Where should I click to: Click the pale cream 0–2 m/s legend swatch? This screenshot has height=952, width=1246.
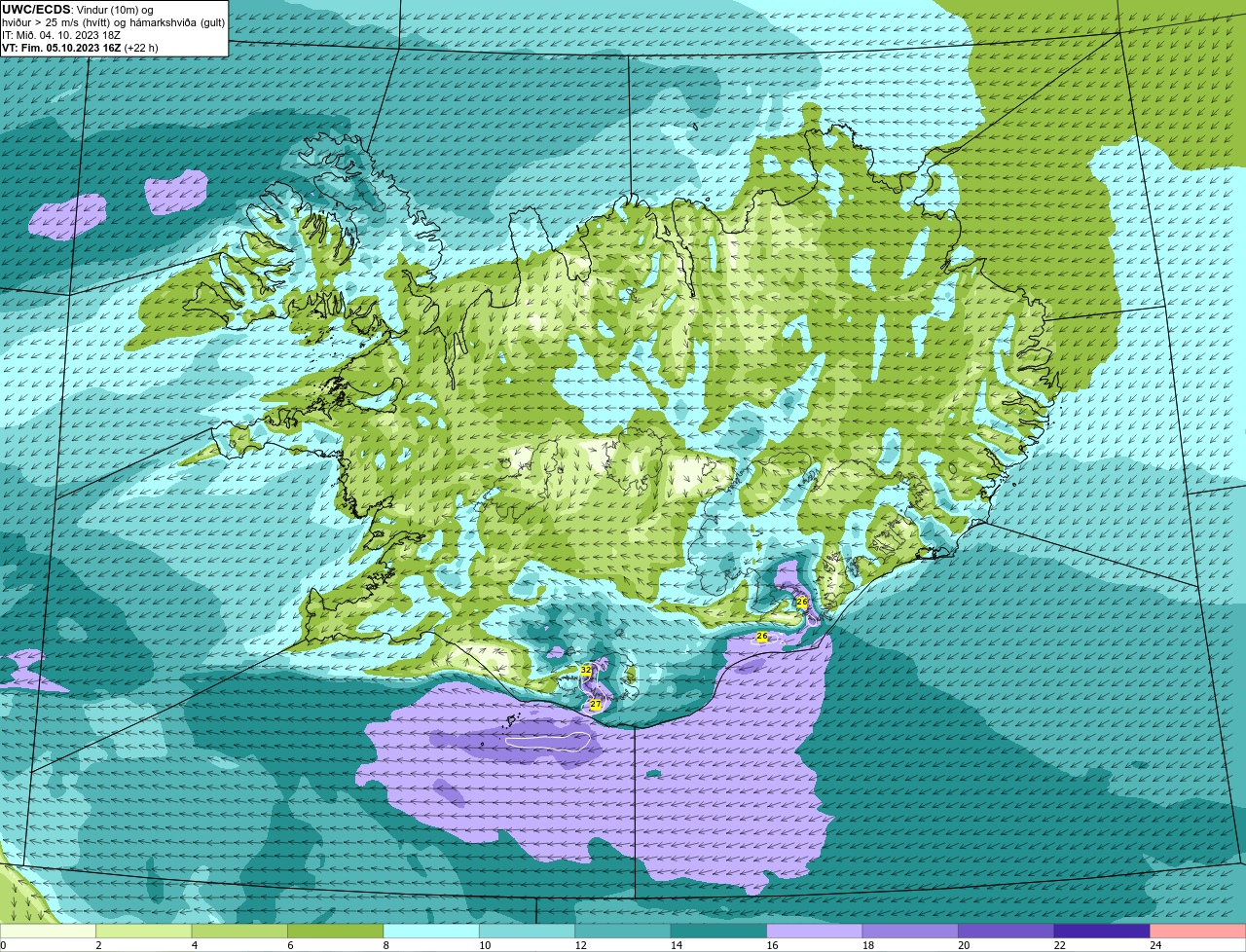point(49,932)
